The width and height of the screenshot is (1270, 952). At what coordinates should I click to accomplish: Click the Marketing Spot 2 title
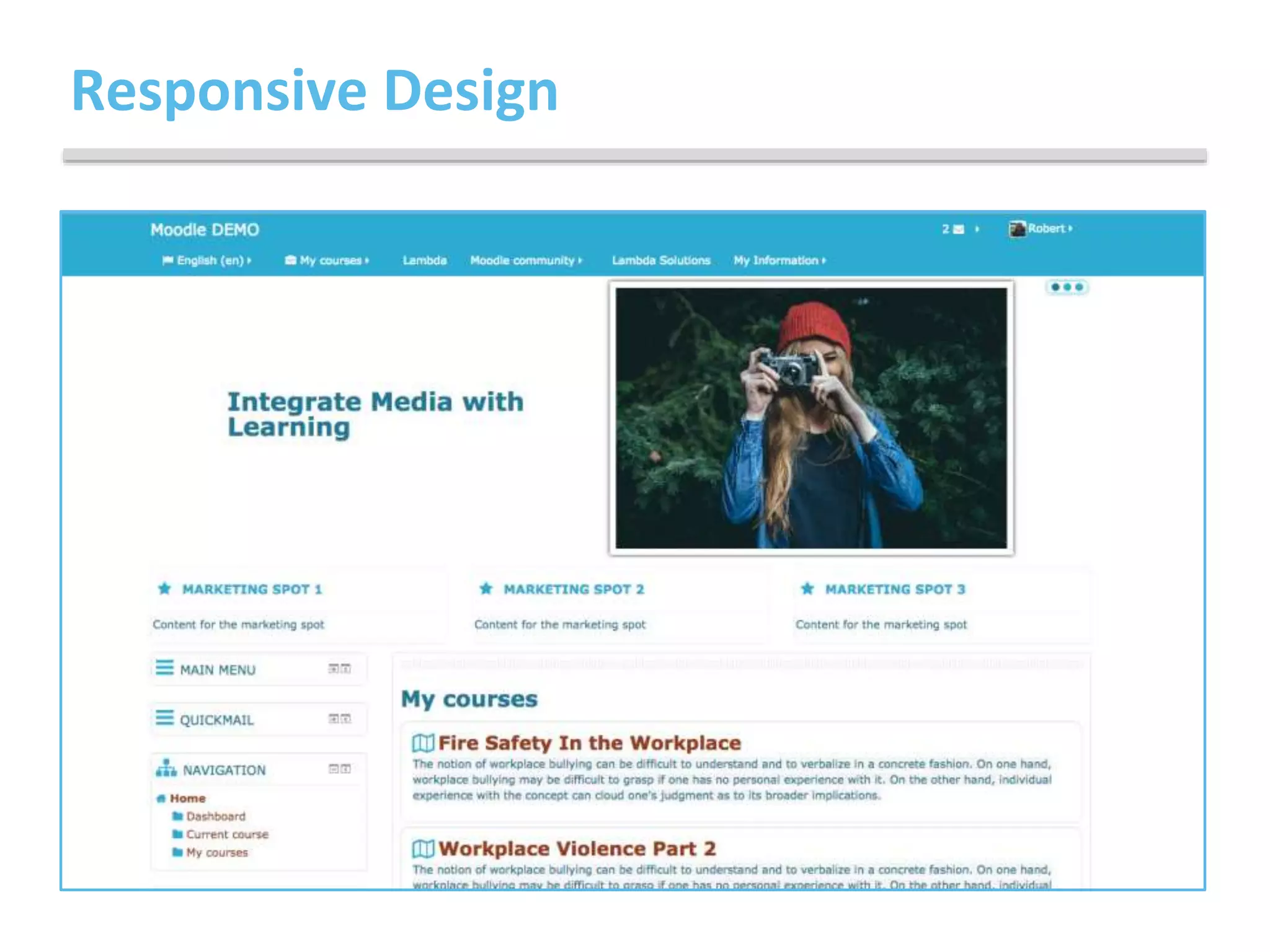[x=574, y=589]
